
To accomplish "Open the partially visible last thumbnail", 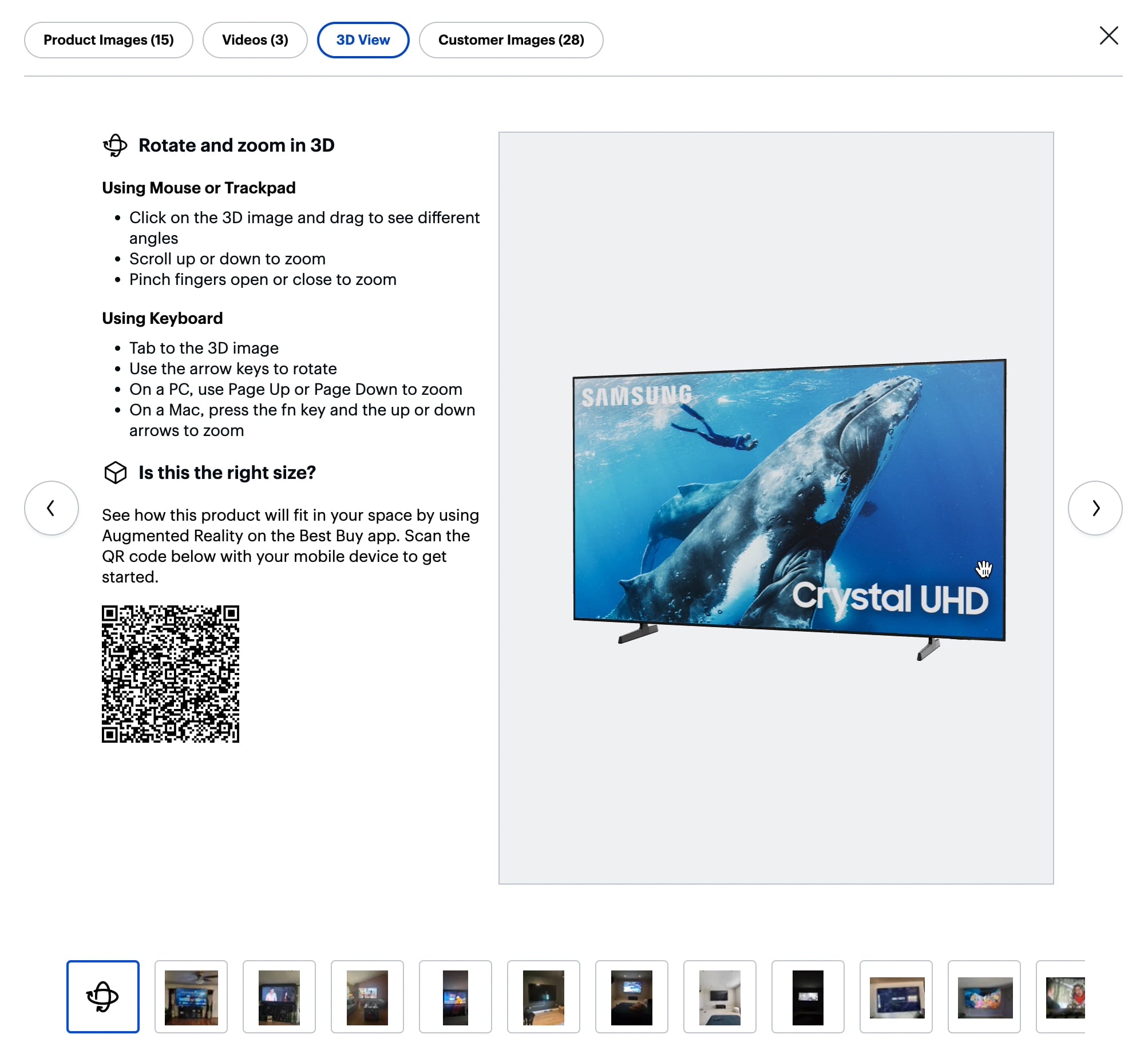I will 1060,996.
